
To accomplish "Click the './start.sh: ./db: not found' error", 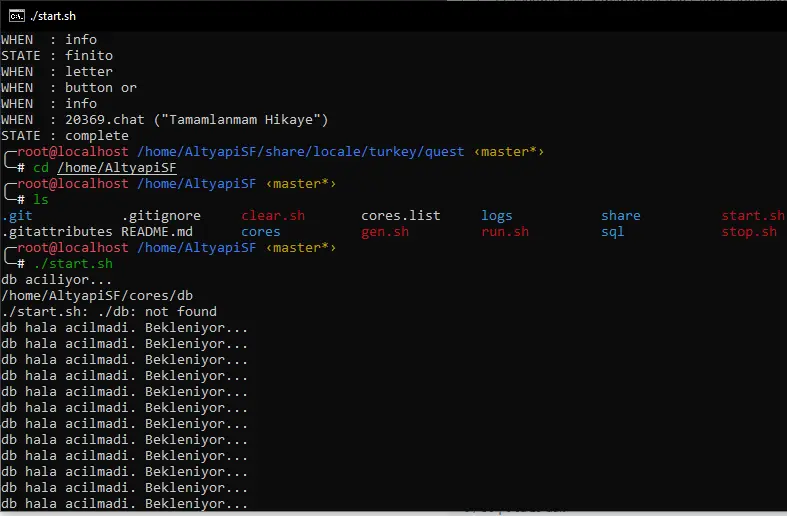I will click(x=109, y=312).
